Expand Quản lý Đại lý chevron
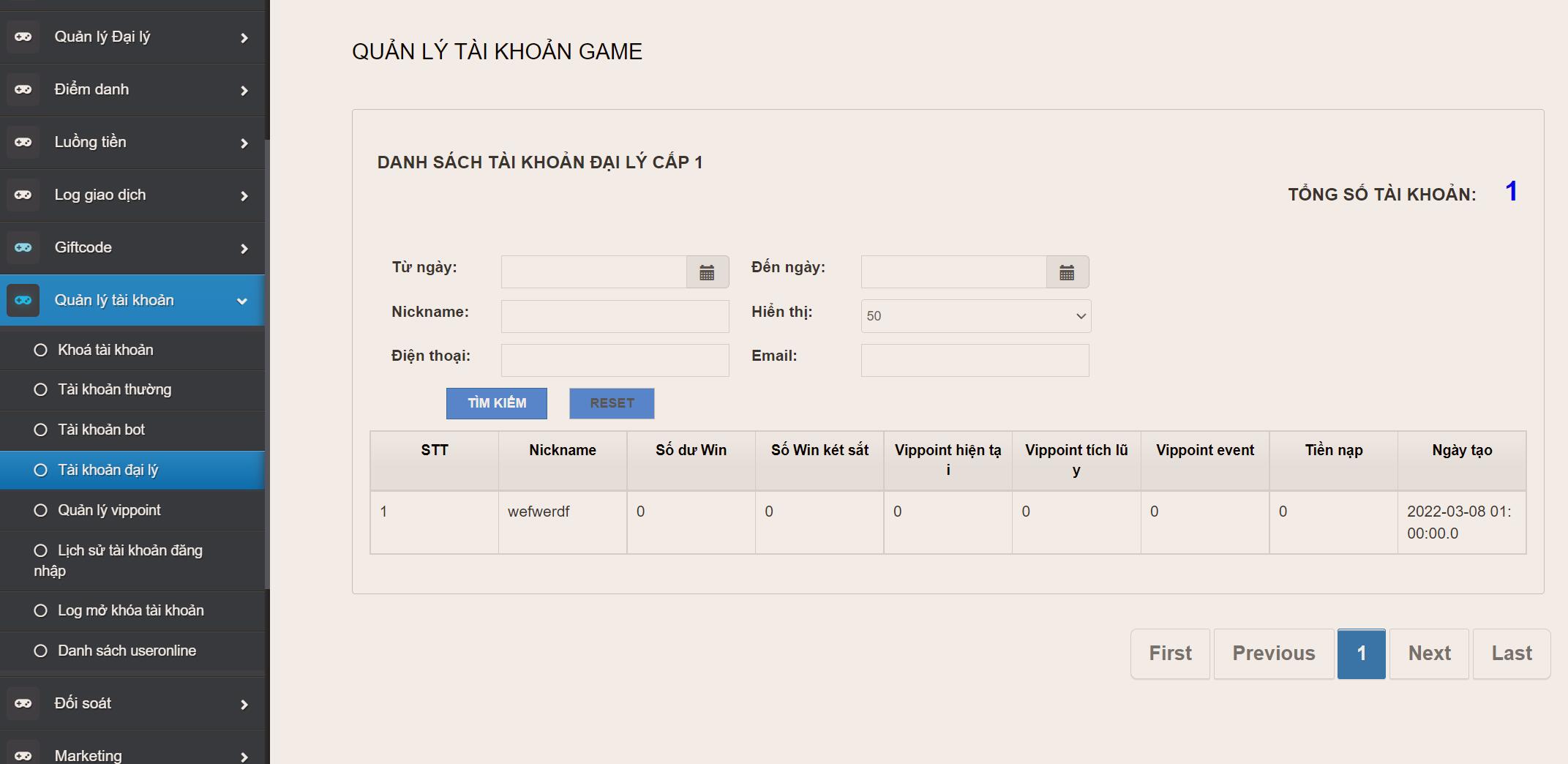Screen dimensions: 1568x764 click(244, 38)
